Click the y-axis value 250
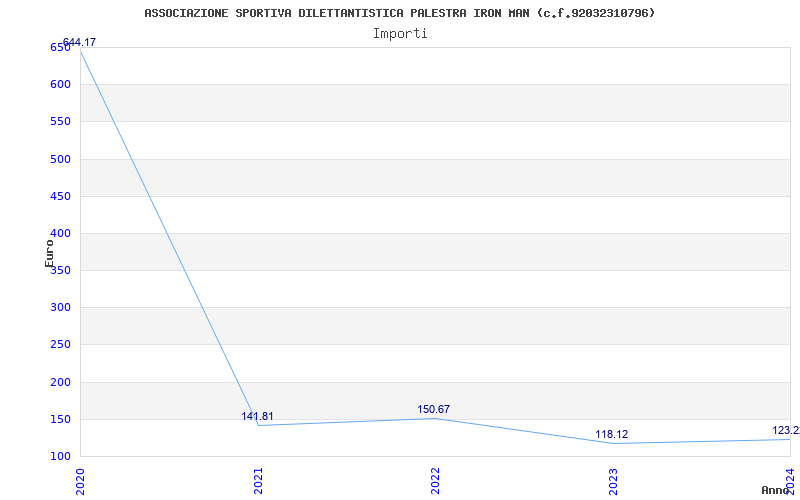800x500 pixels. [x=60, y=345]
